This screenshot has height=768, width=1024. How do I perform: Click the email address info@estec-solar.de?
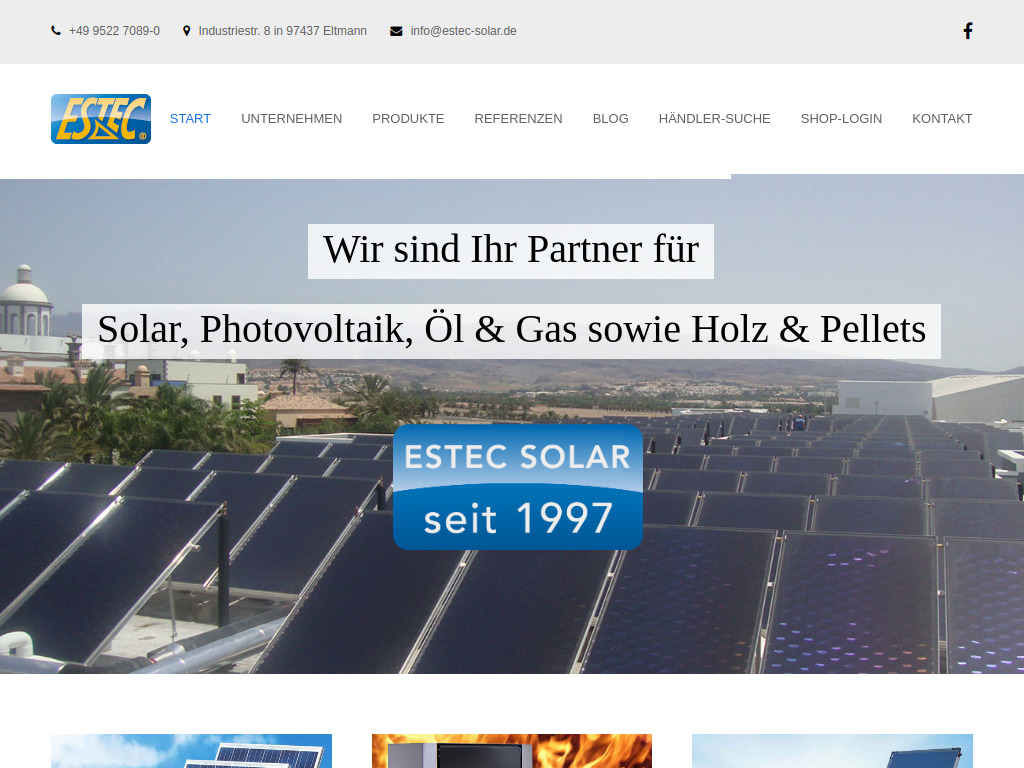click(463, 30)
